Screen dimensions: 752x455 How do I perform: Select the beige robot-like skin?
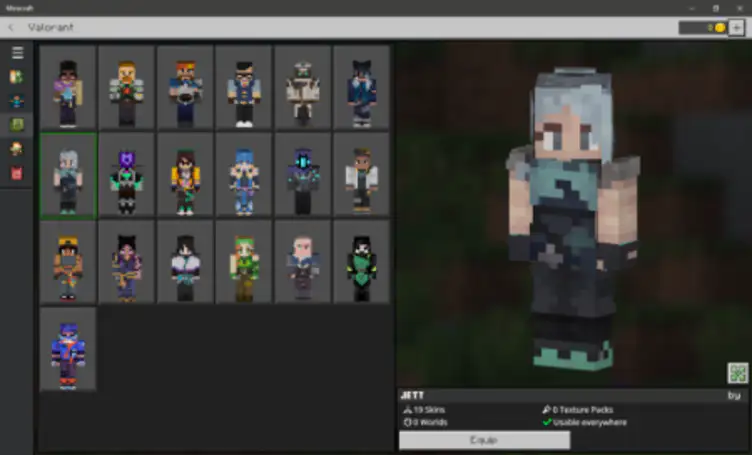(303, 88)
